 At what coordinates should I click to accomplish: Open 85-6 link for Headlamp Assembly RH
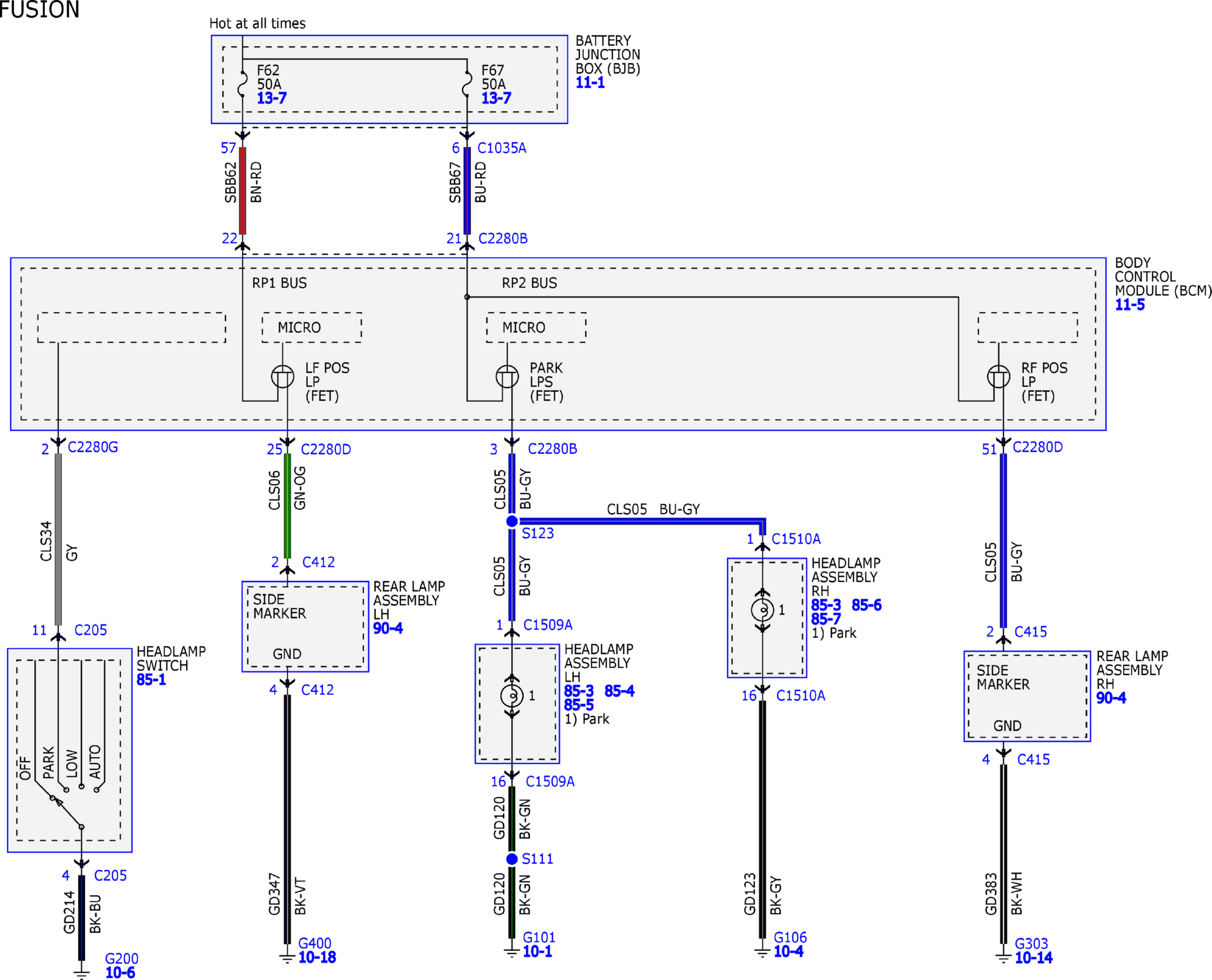tap(866, 605)
